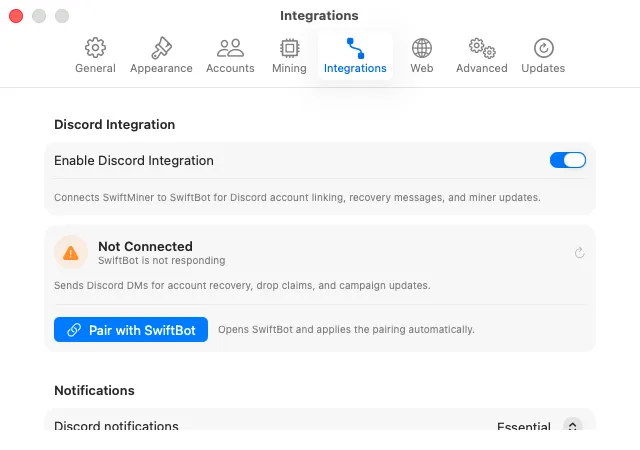The image size is (640, 450).
Task: Disable the Enable Discord Integration switch
Action: point(567,160)
